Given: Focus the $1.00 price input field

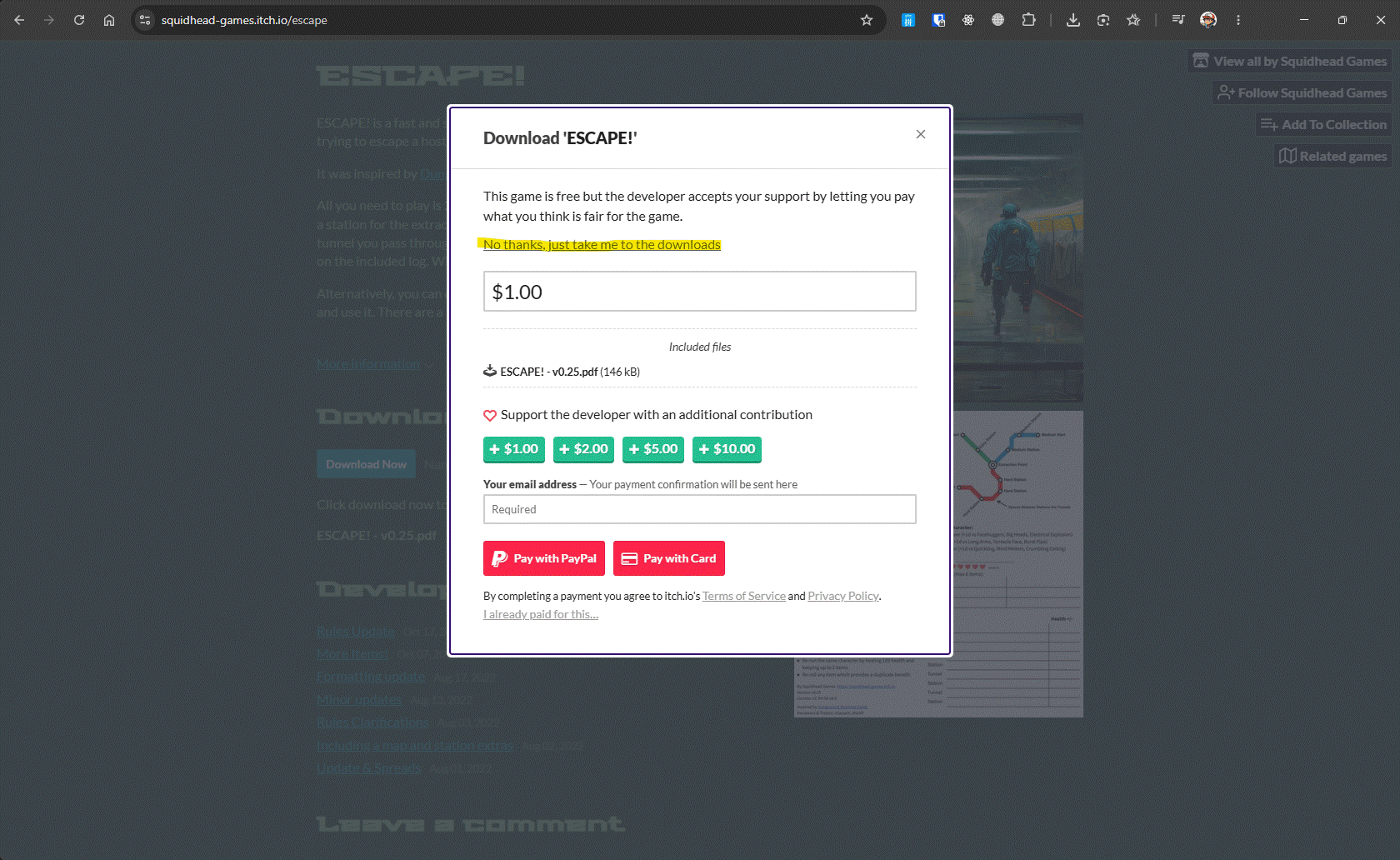Looking at the screenshot, I should point(700,292).
